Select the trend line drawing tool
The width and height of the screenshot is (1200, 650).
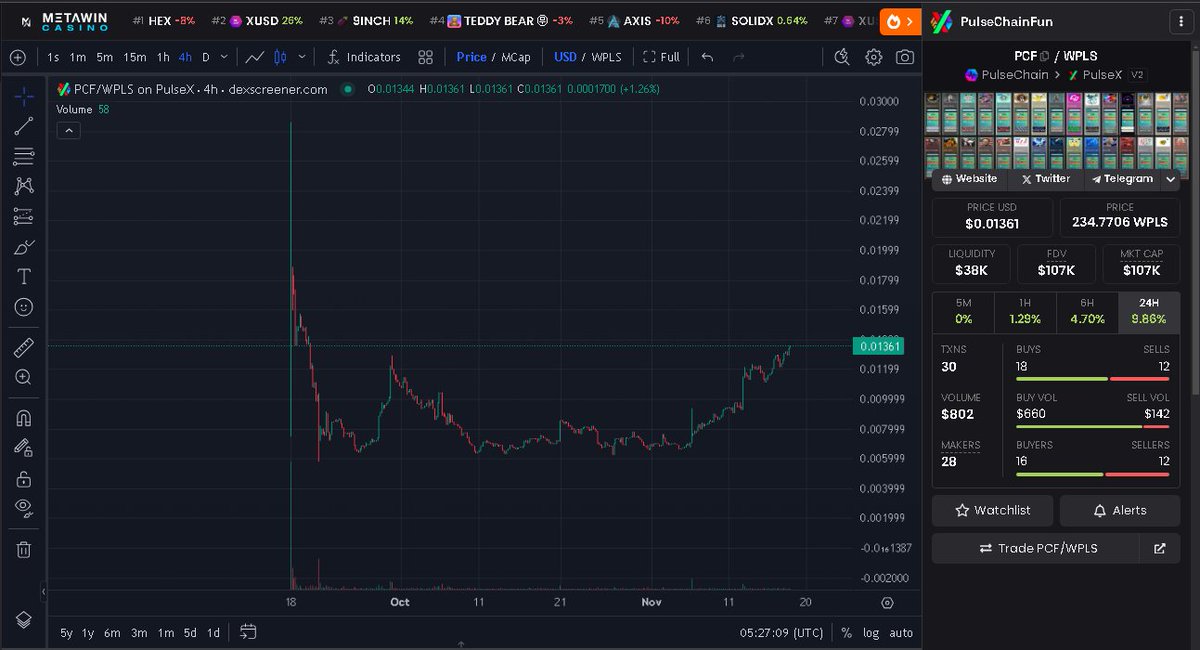tap(24, 126)
